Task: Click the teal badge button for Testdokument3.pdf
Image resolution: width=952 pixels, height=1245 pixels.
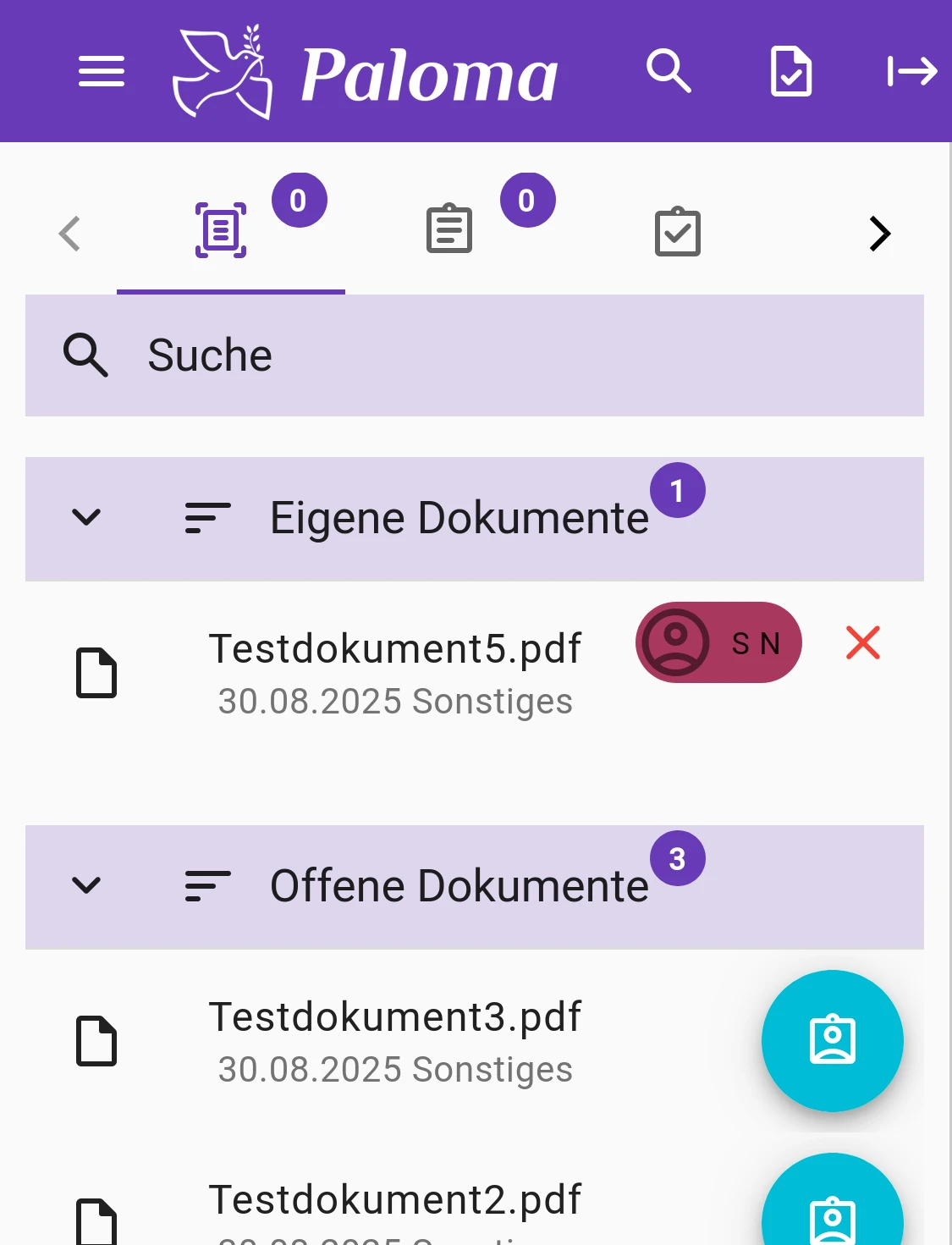Action: click(x=832, y=1040)
